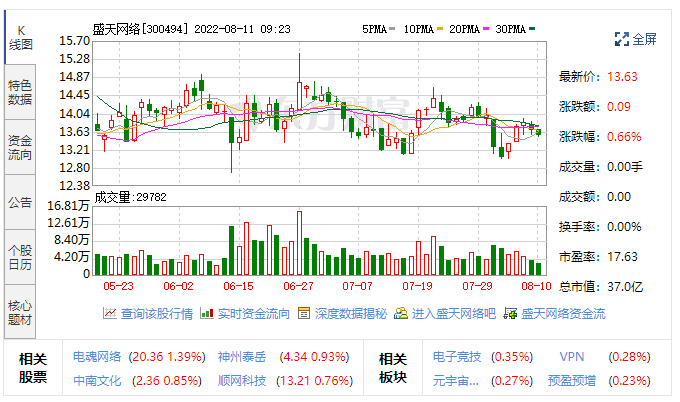The height and width of the screenshot is (402, 680).
Task: Click the 总市值 value 37.0亿
Action: click(625, 287)
